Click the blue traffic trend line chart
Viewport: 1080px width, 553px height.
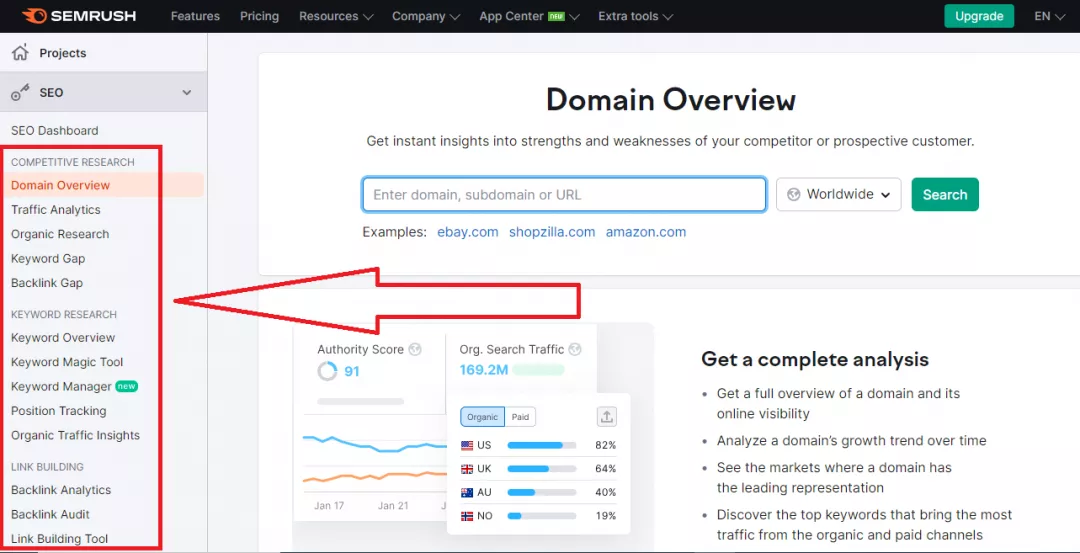click(x=374, y=444)
